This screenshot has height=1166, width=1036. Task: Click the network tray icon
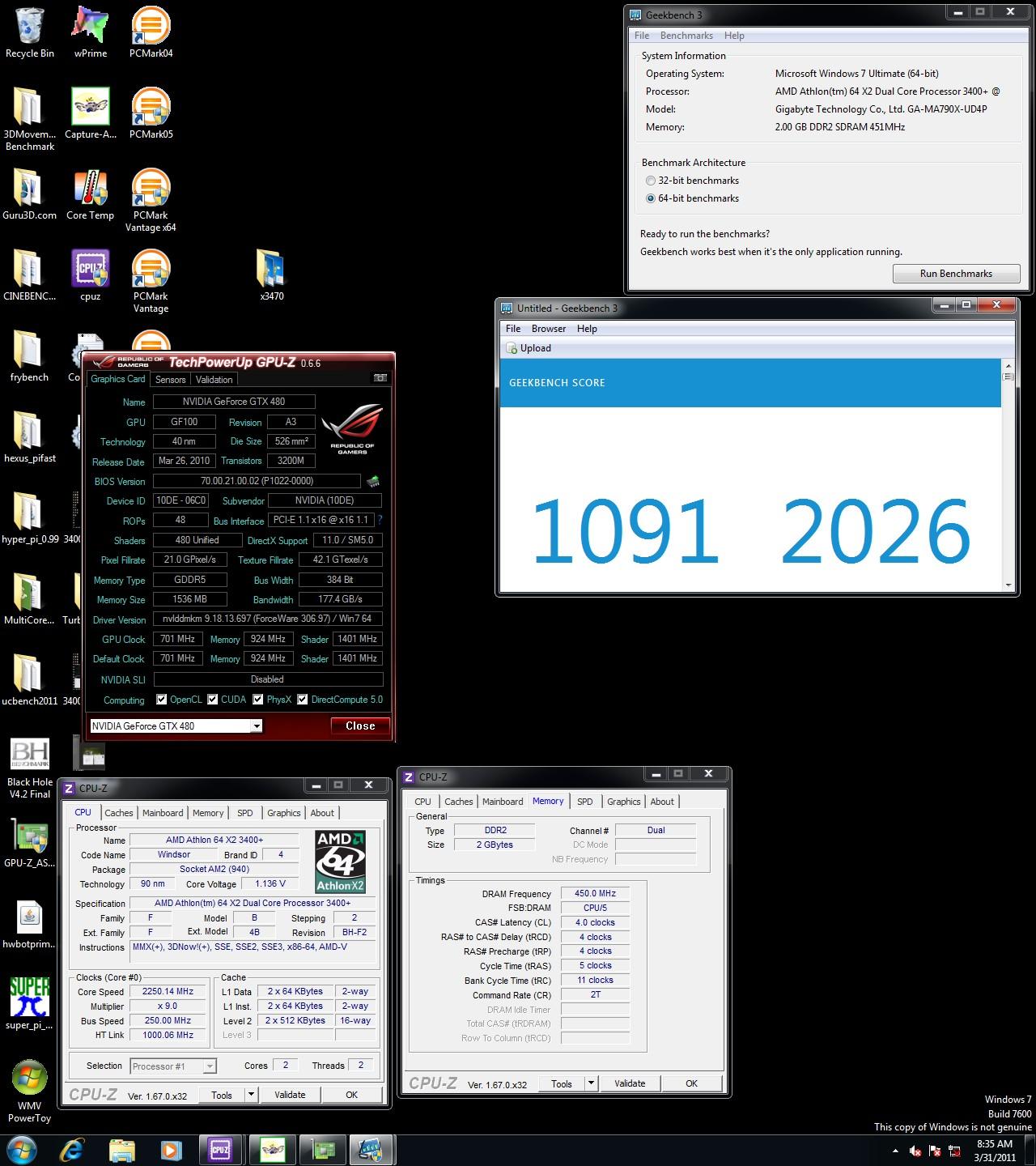coord(955,1151)
